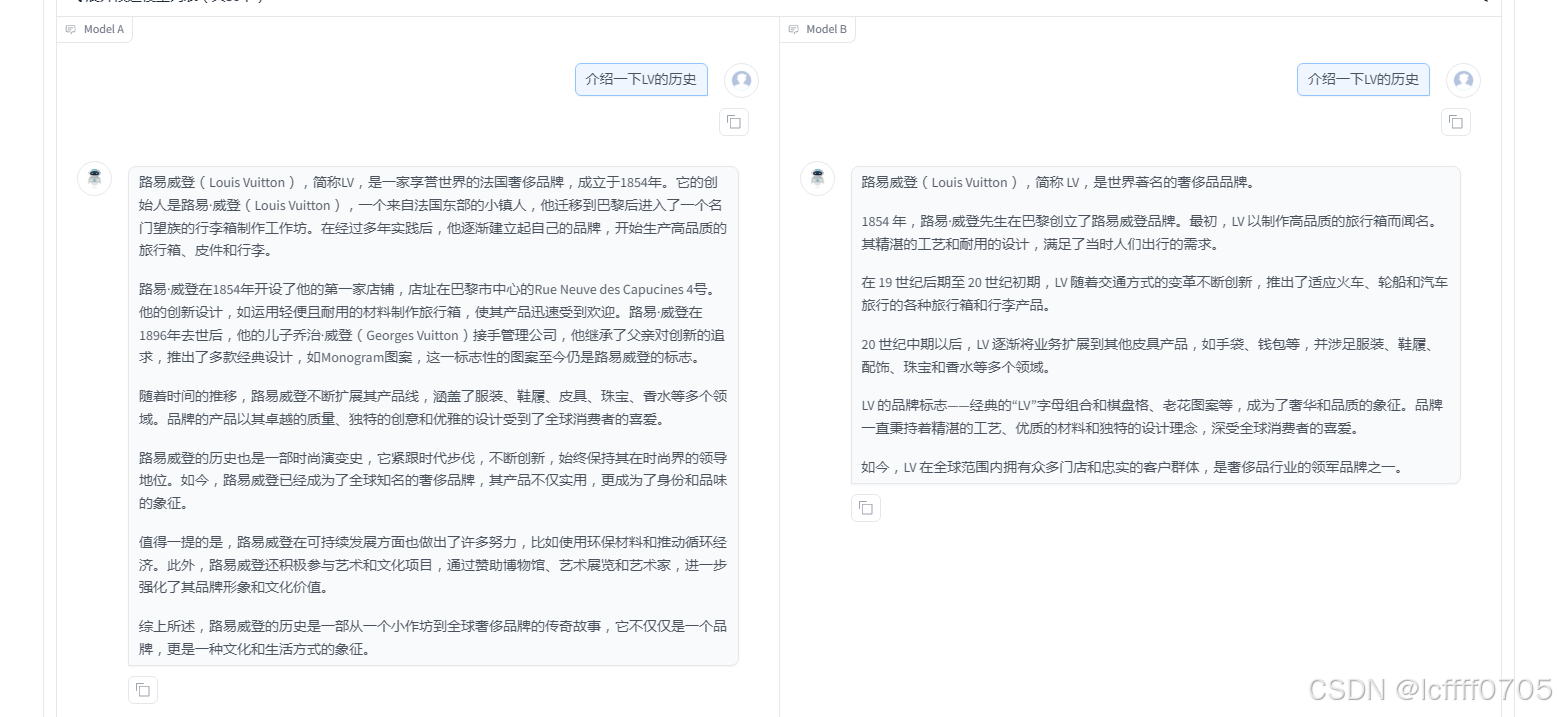
Task: Click the 介绍一下LV的历史 bubble in Model A
Action: (641, 79)
